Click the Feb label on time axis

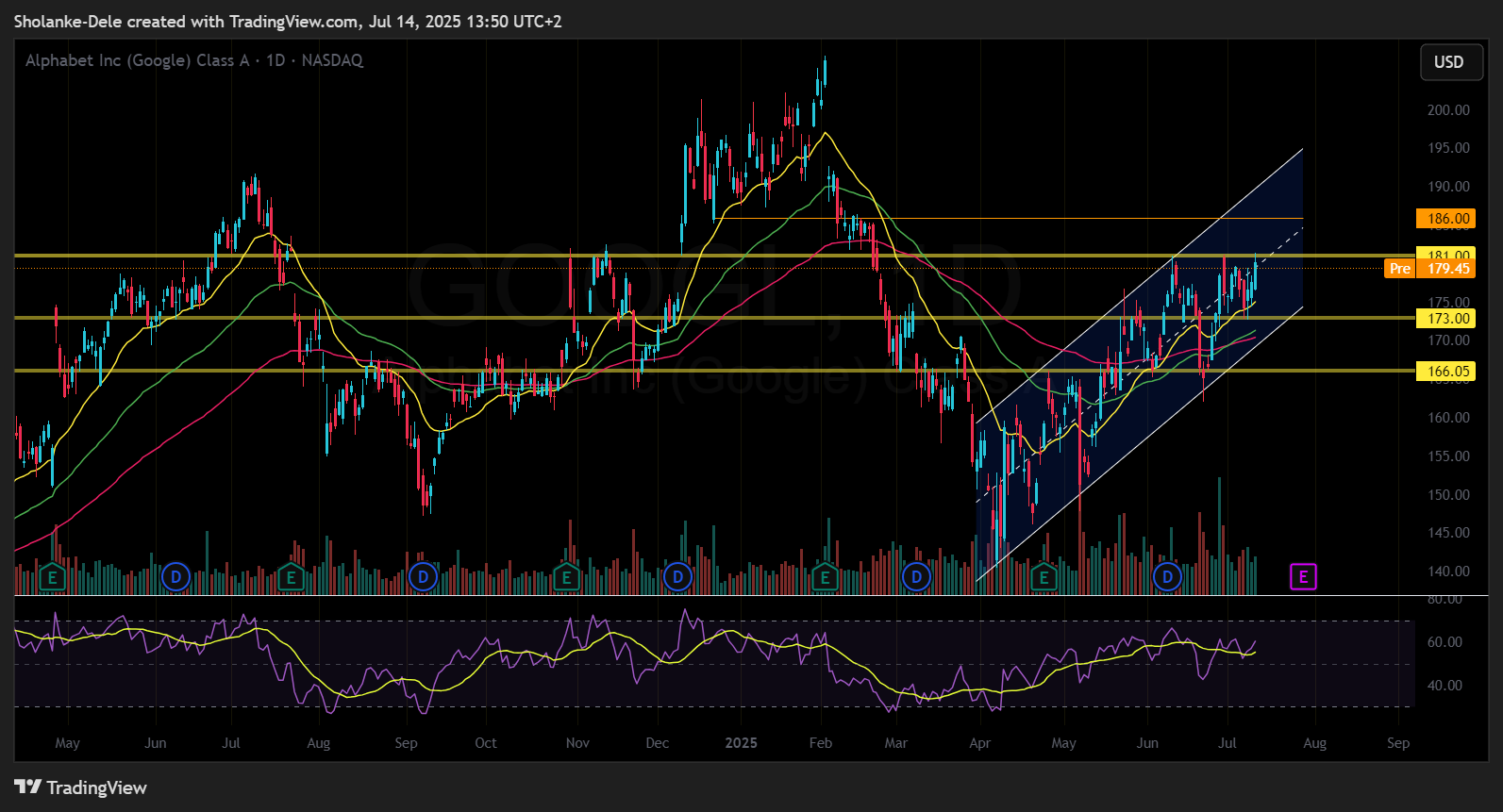click(x=821, y=743)
